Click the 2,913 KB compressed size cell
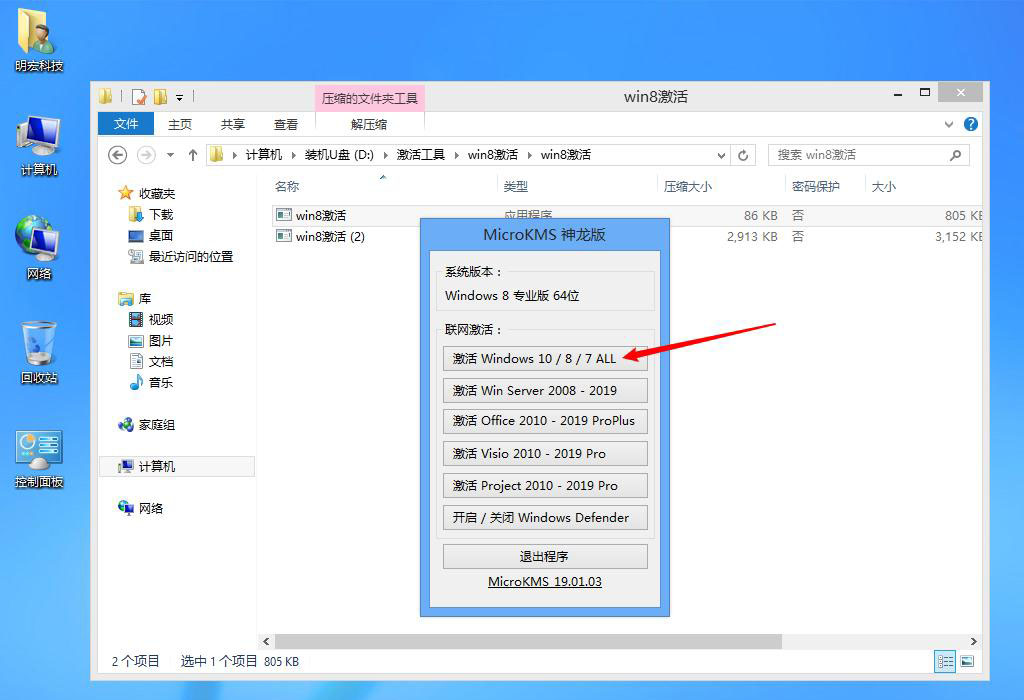1024x700 pixels. pyautogui.click(x=752, y=236)
